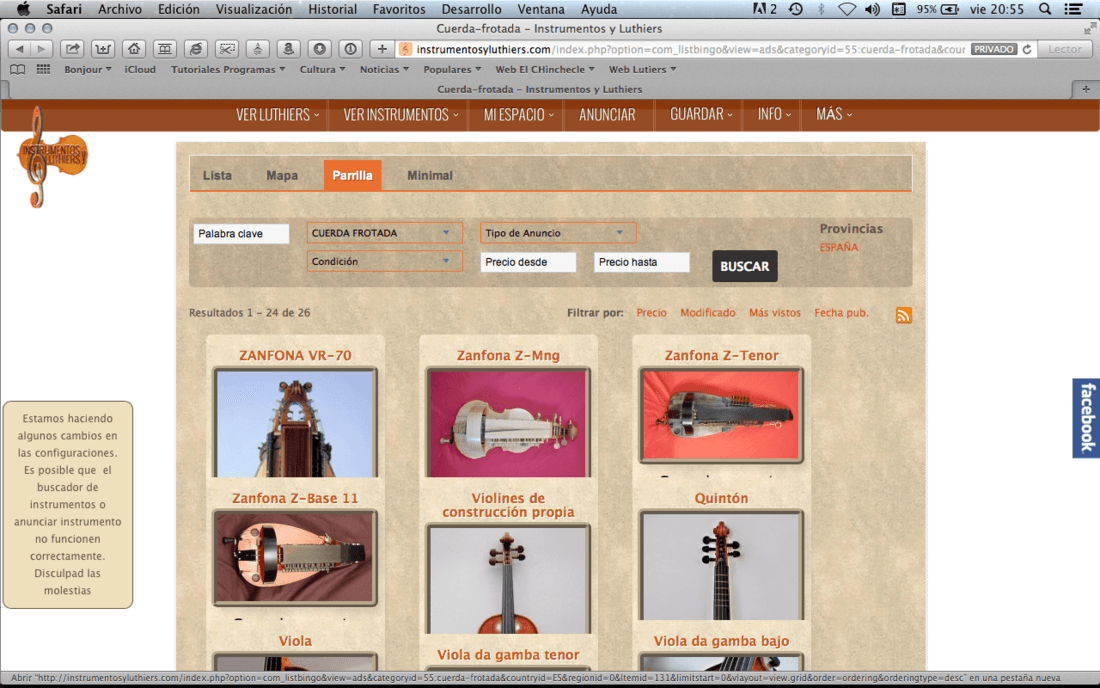This screenshot has width=1100, height=688.
Task: Open the Web Lutiers bookmarks folder
Action: pyautogui.click(x=642, y=69)
